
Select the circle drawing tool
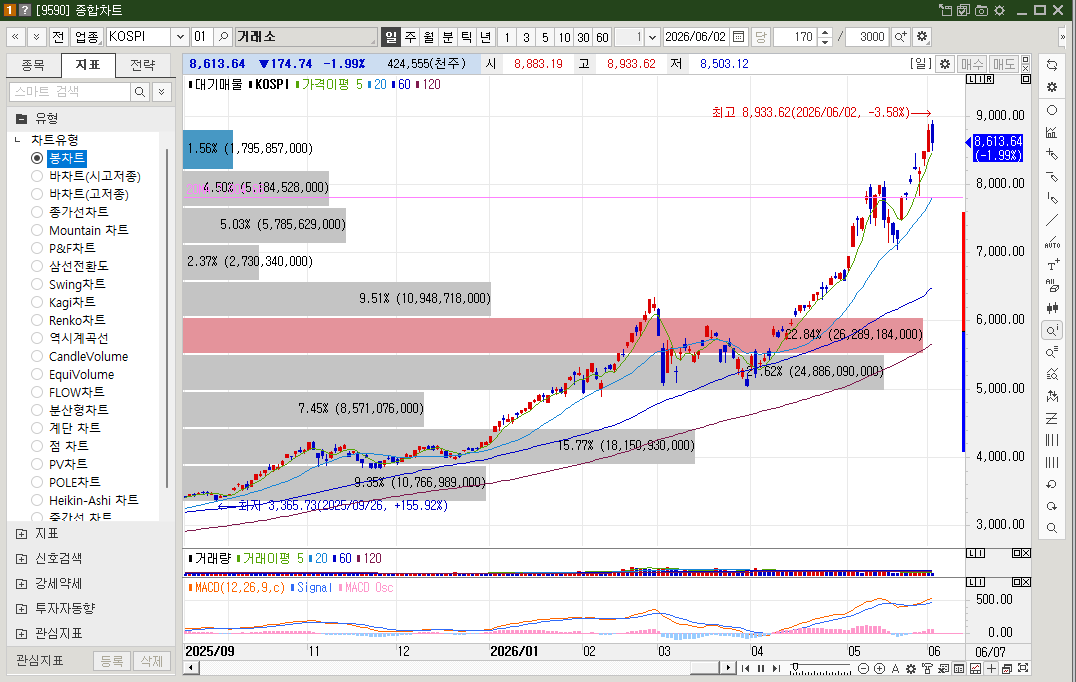1051,110
